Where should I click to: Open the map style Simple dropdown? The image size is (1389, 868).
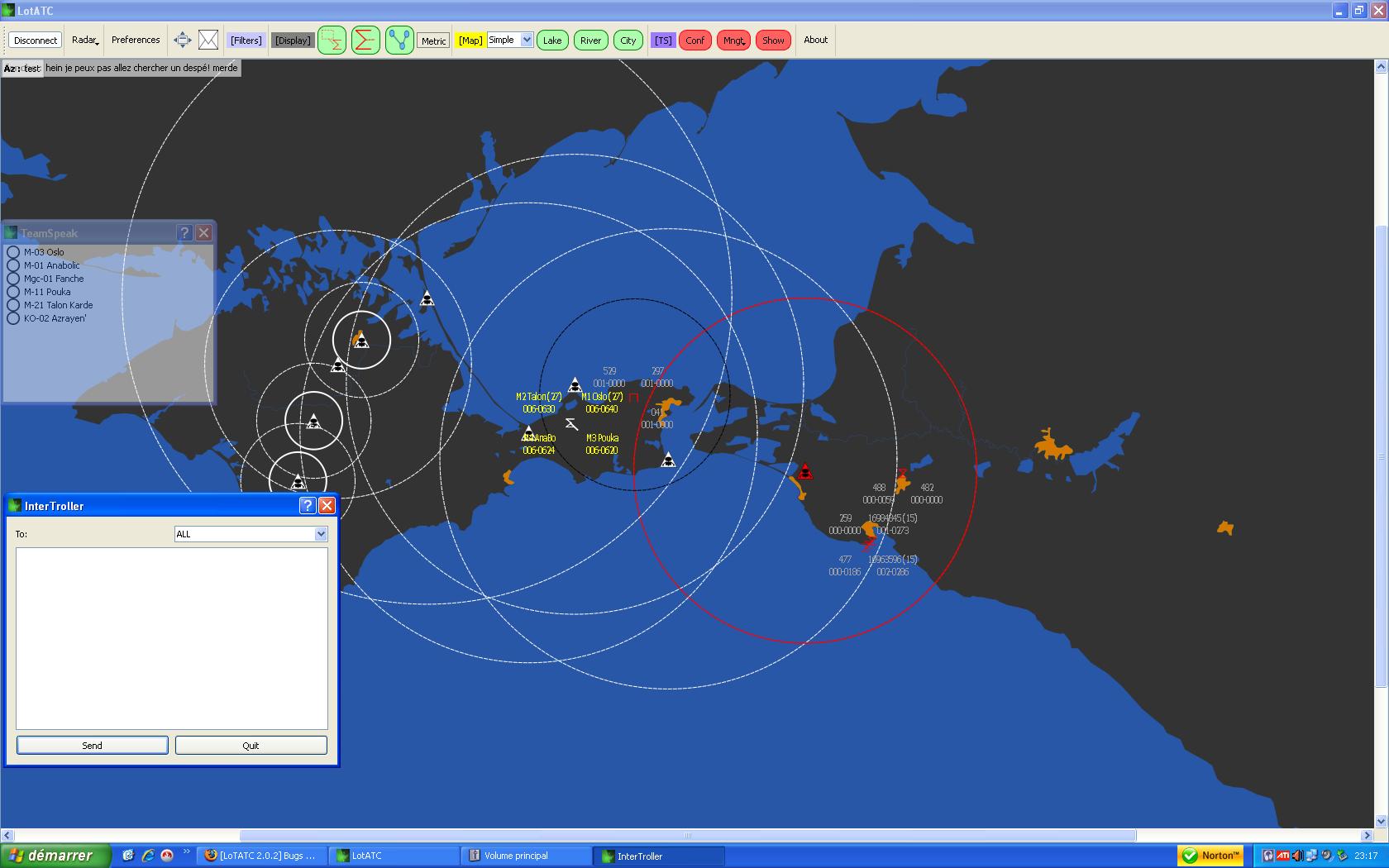(x=509, y=40)
